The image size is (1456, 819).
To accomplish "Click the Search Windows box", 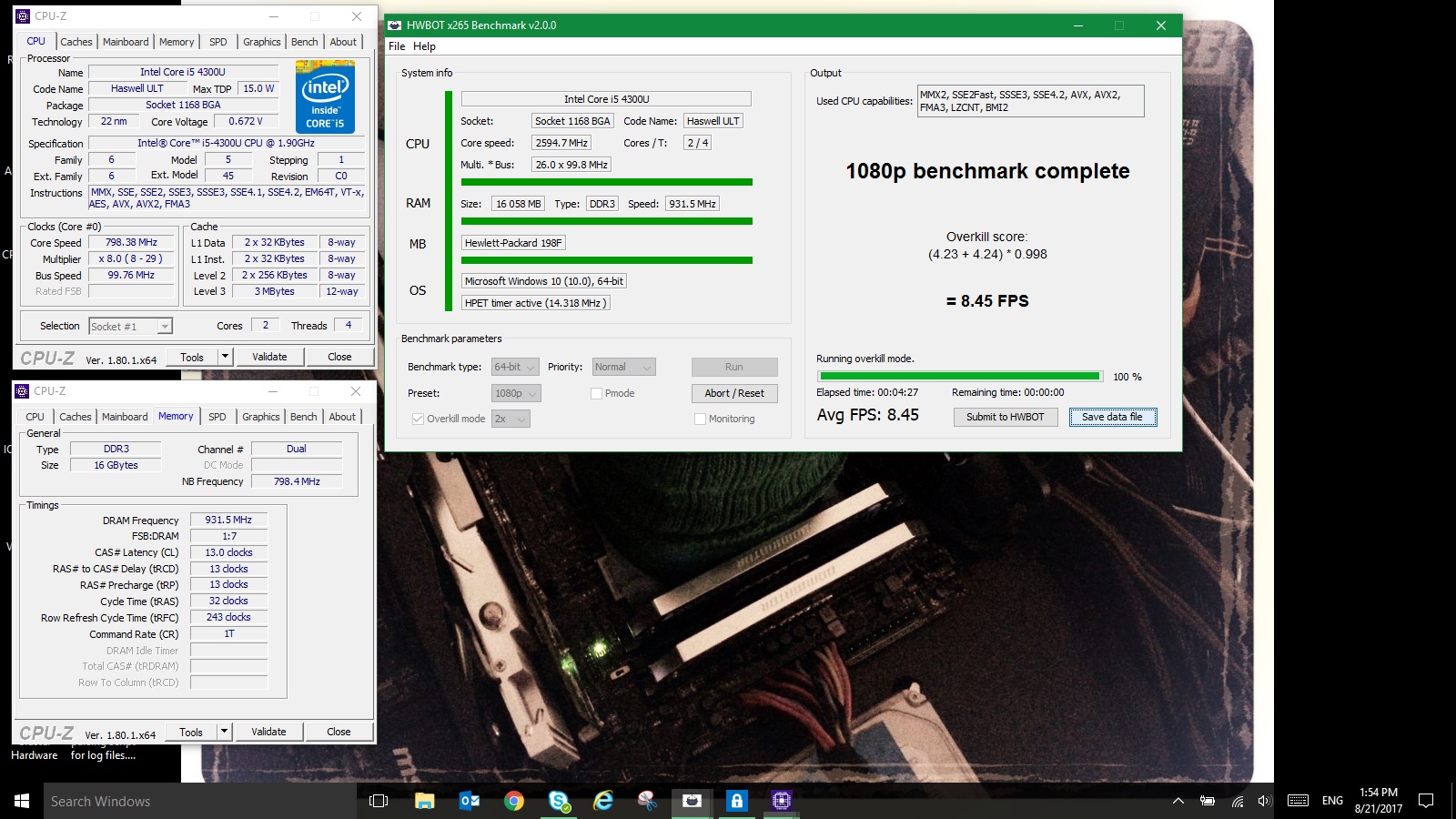I will 200,801.
